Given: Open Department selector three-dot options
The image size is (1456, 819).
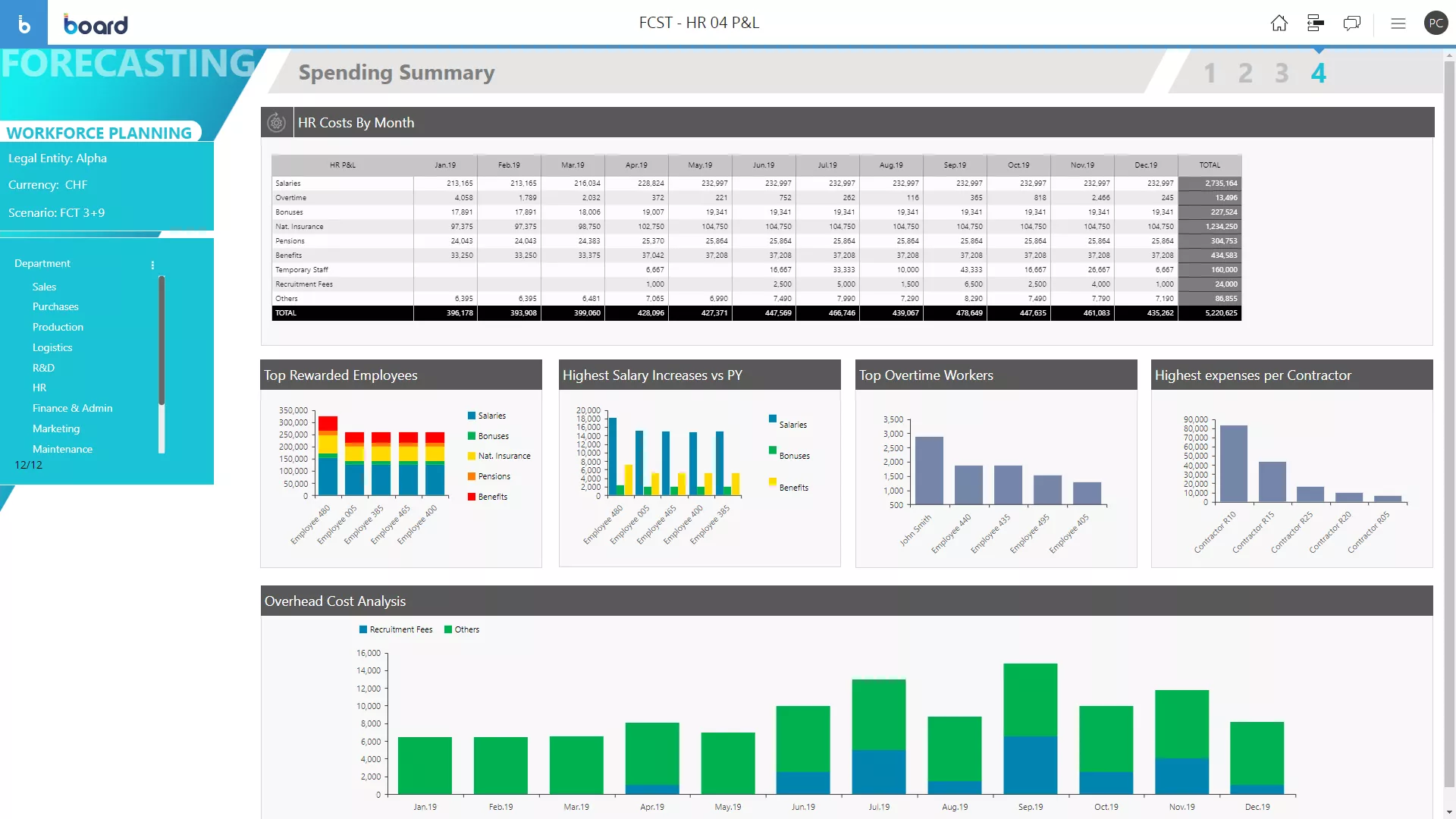Looking at the screenshot, I should point(152,265).
